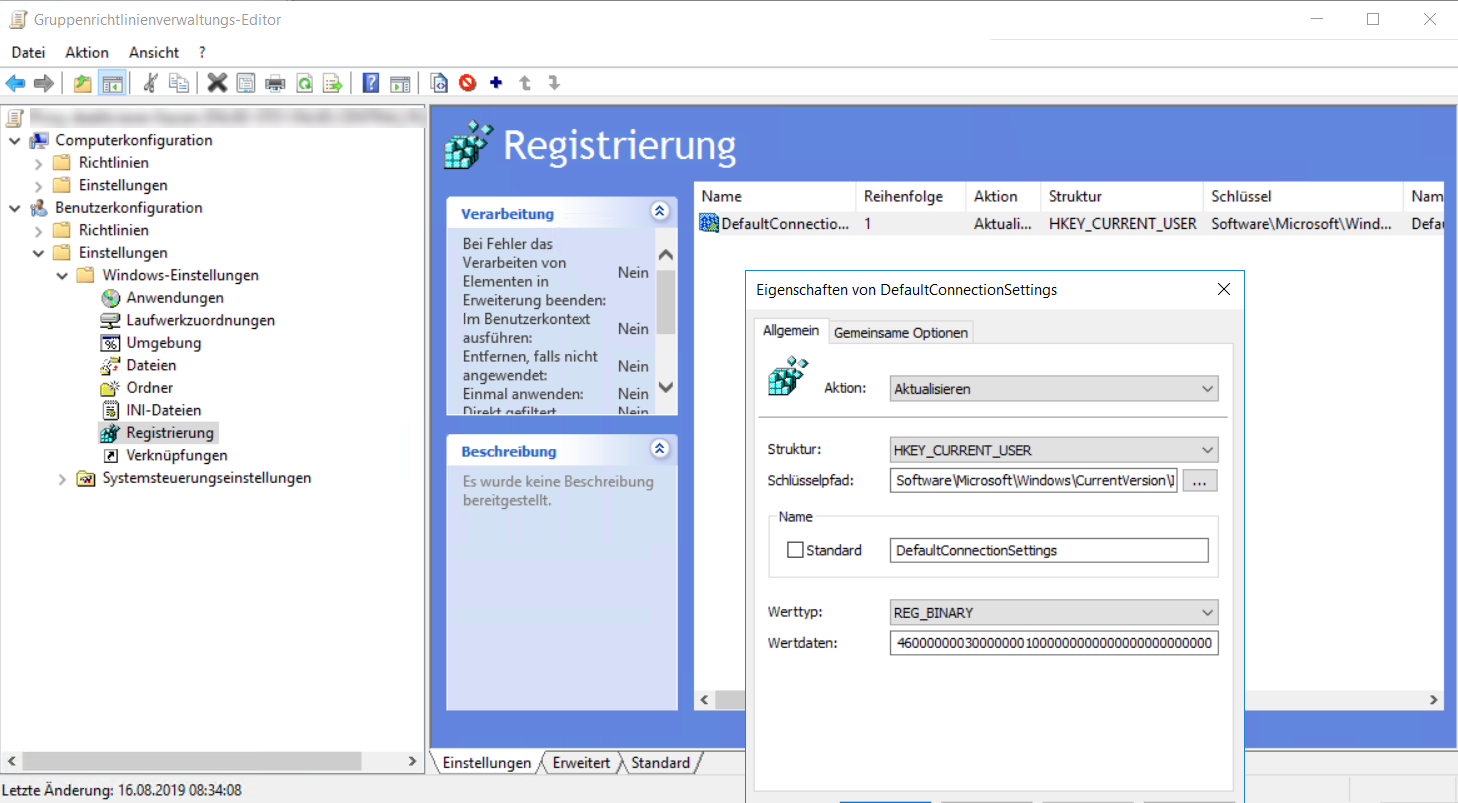Screen dimensions: 1458x803
Task: Switch to the Standard bottom tab
Action: click(x=660, y=763)
